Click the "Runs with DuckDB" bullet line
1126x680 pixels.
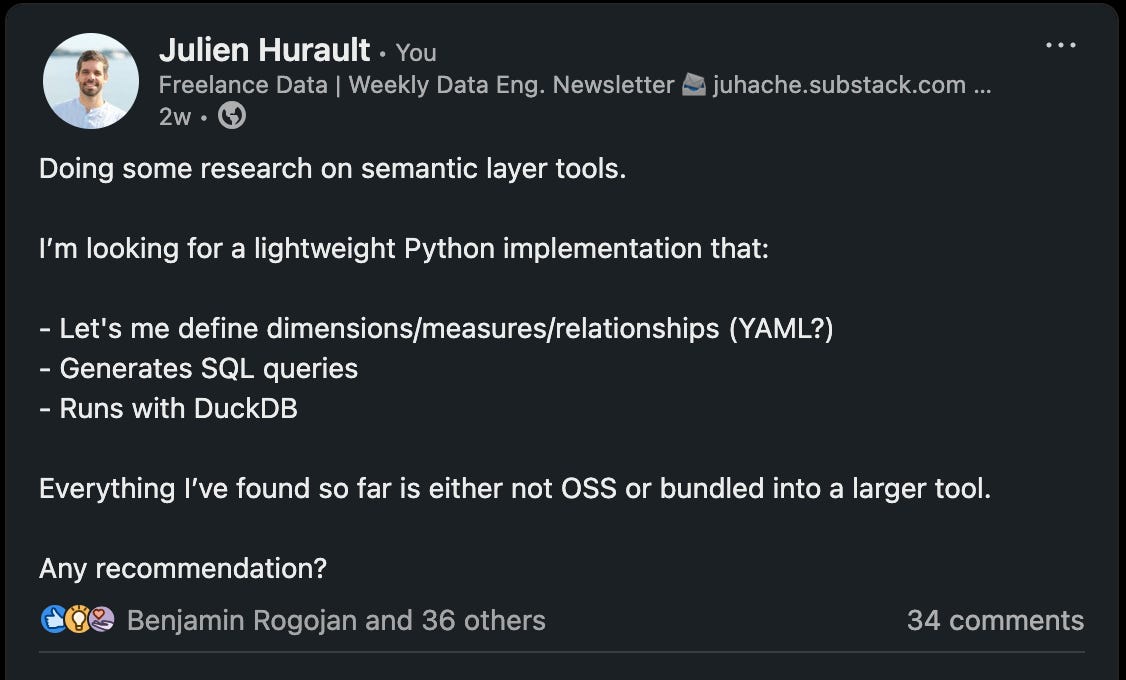click(168, 408)
